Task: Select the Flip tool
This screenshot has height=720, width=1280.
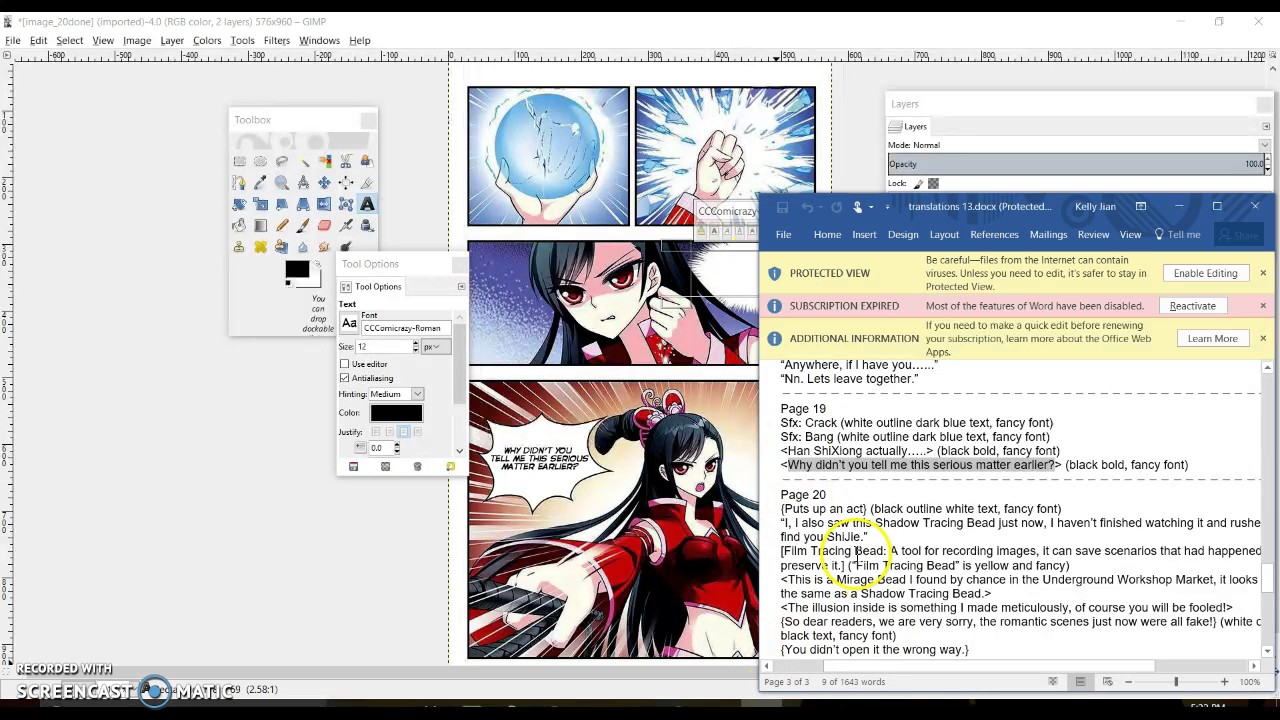Action: pyautogui.click(x=324, y=204)
